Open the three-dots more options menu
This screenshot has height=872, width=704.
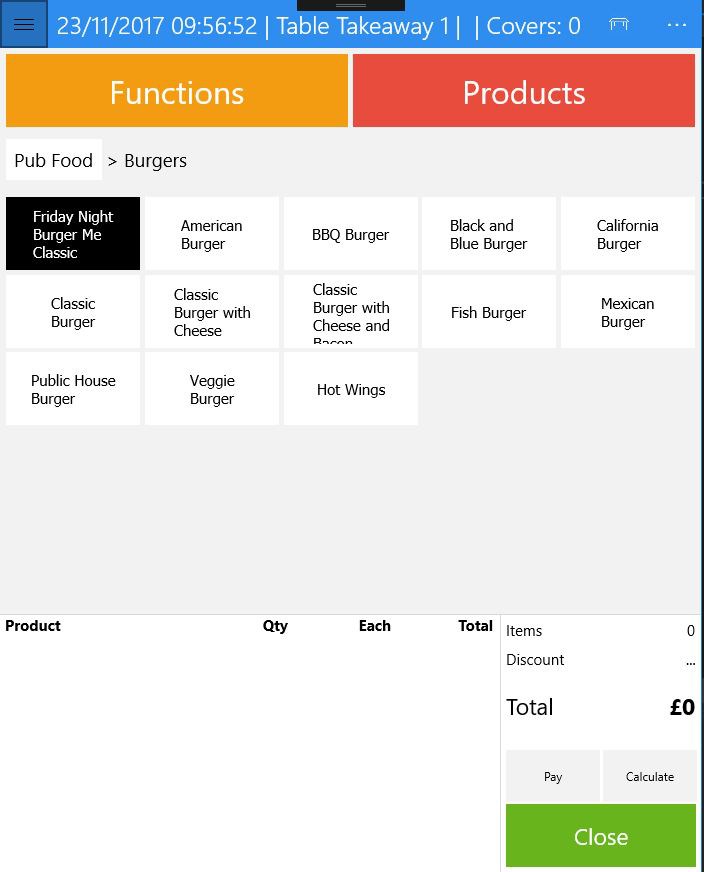pyautogui.click(x=676, y=25)
